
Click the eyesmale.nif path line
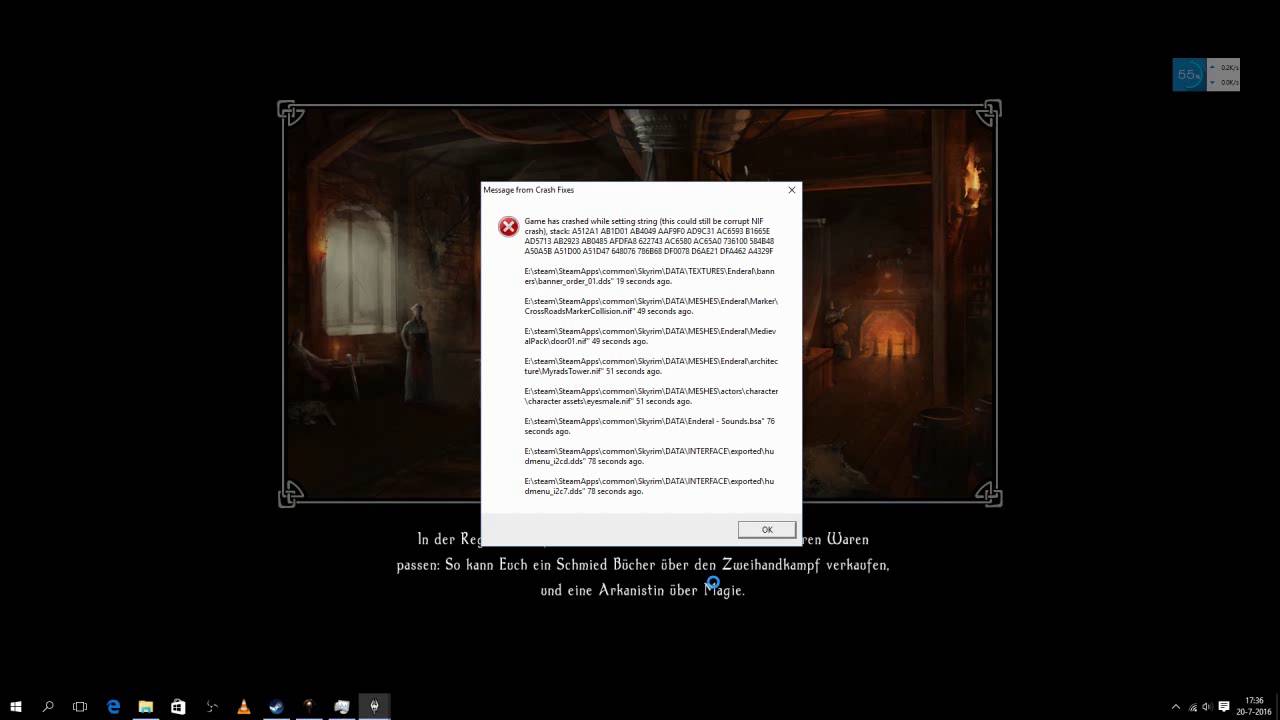[651, 396]
